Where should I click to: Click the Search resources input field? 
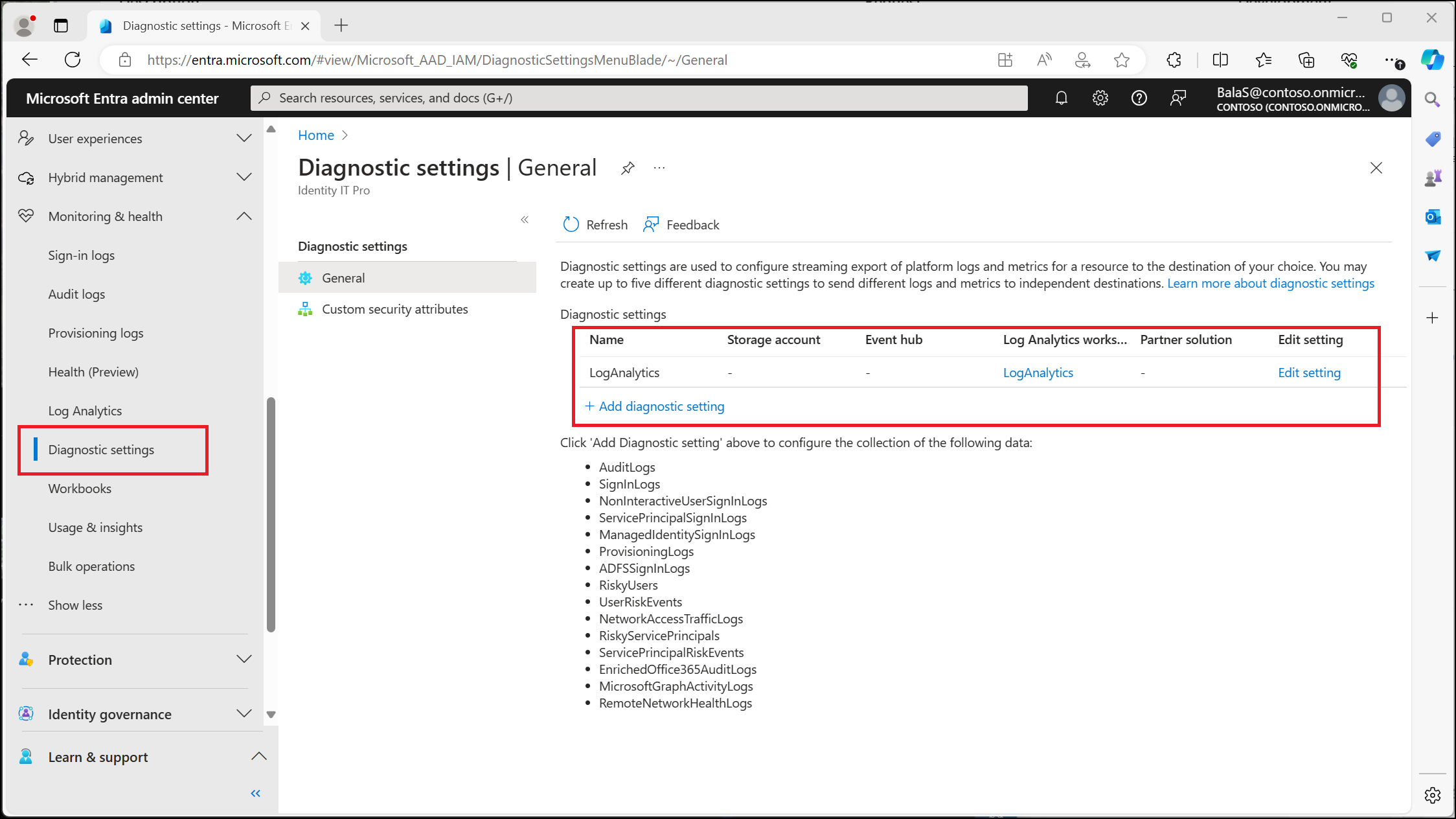[639, 98]
